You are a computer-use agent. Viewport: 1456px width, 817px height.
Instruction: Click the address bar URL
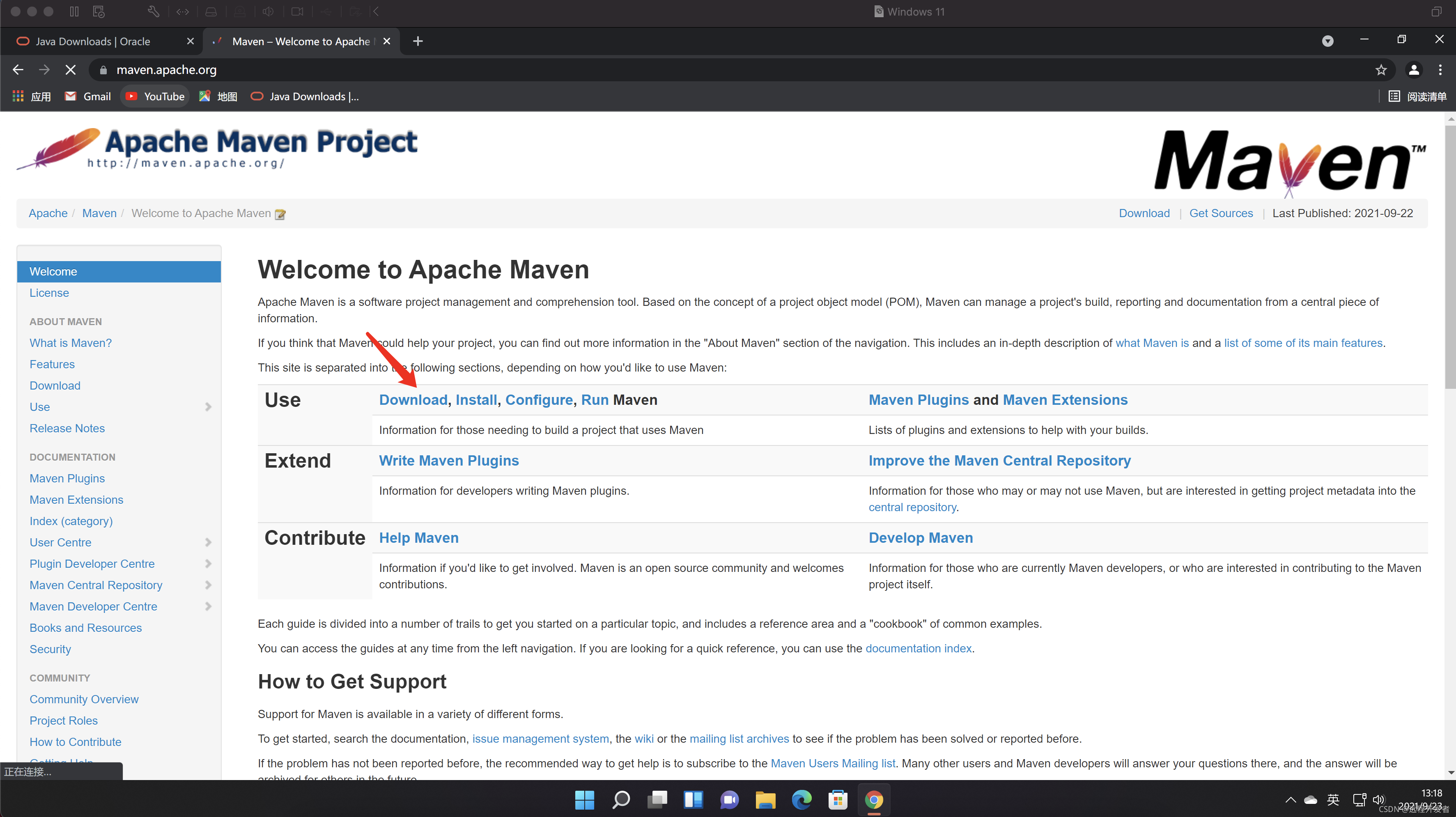[167, 69]
